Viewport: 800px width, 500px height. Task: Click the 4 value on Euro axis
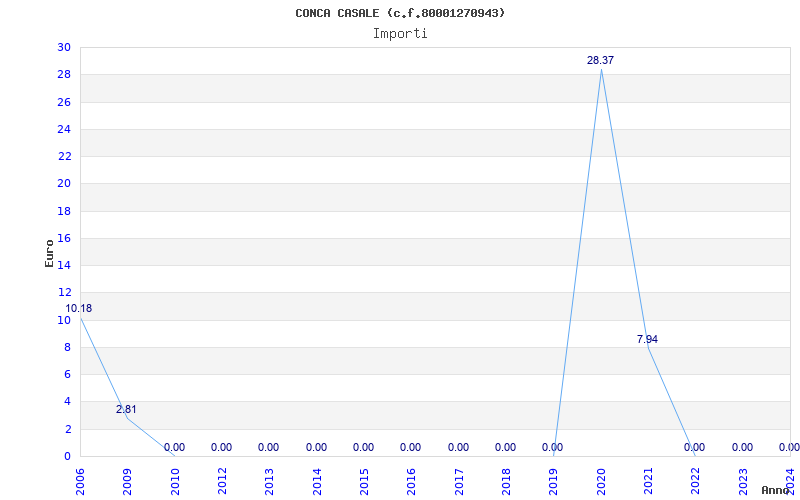[67, 402]
